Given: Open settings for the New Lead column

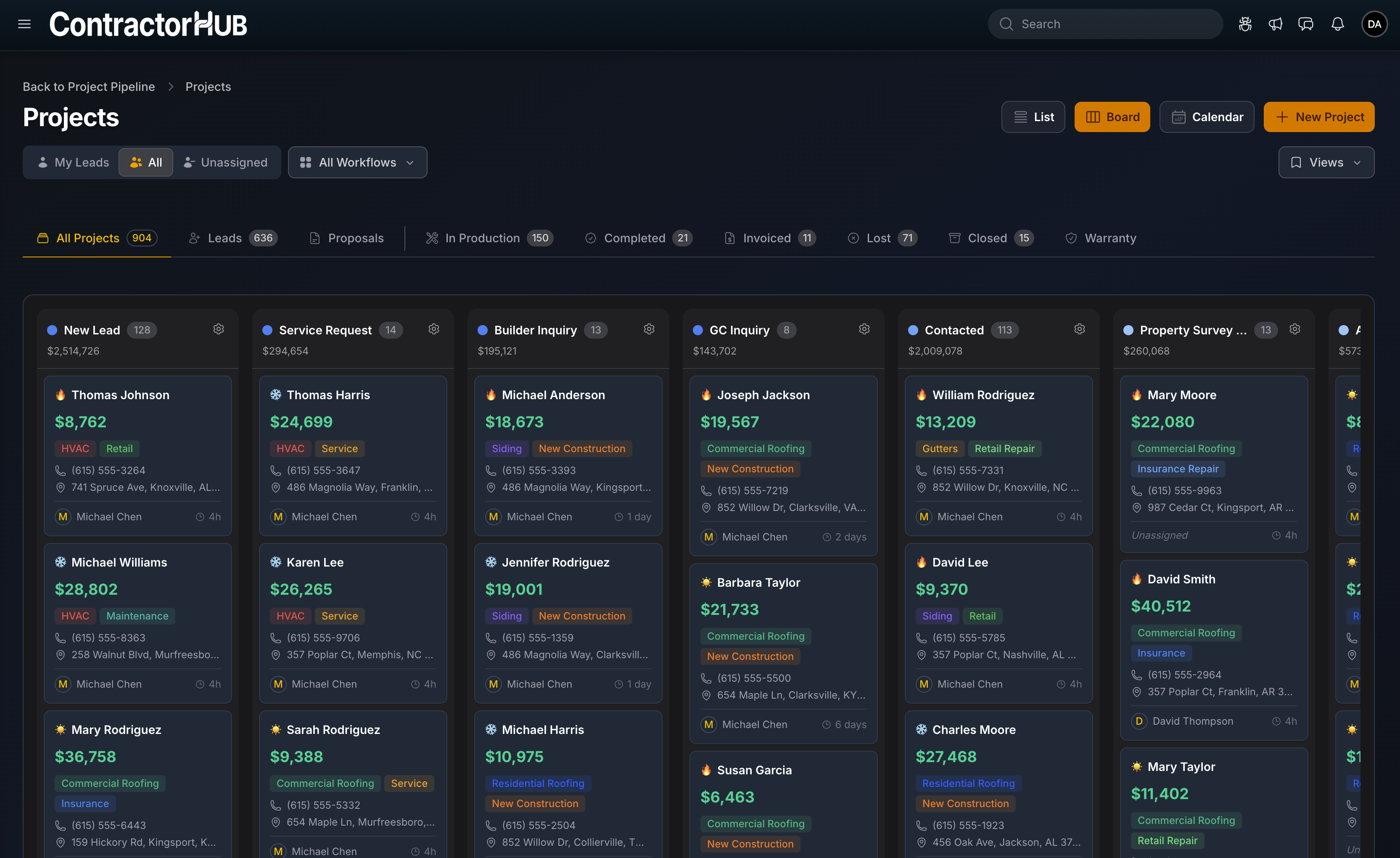Looking at the screenshot, I should (x=218, y=328).
